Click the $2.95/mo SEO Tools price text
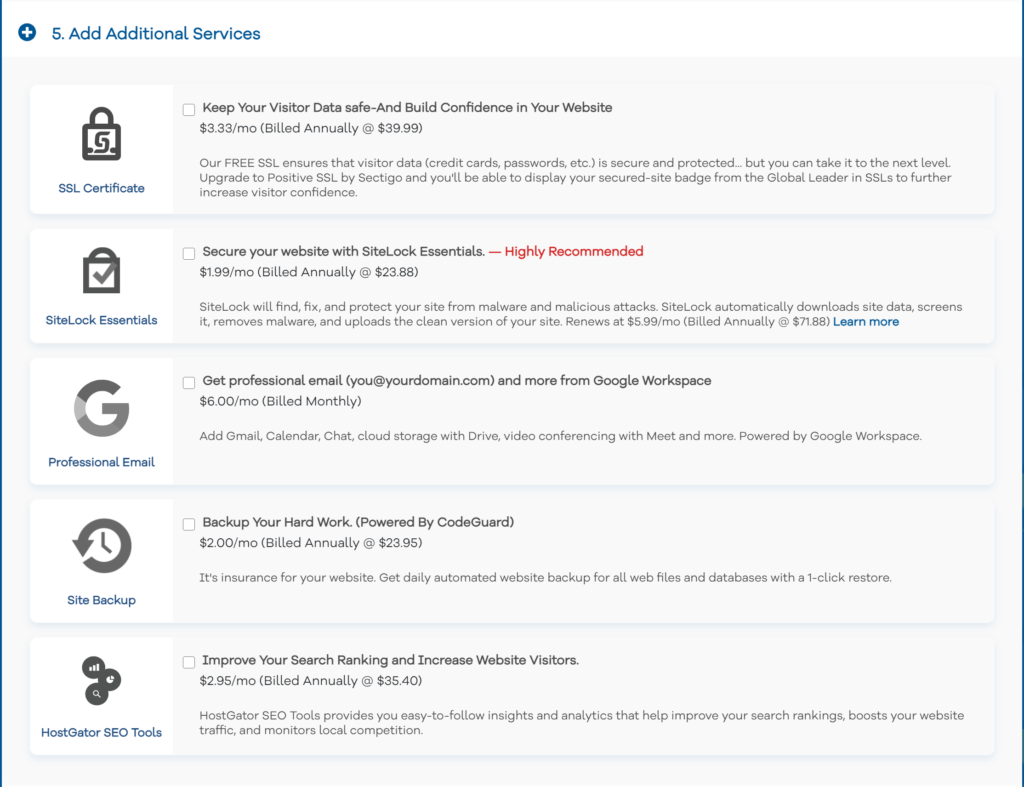 pos(311,681)
